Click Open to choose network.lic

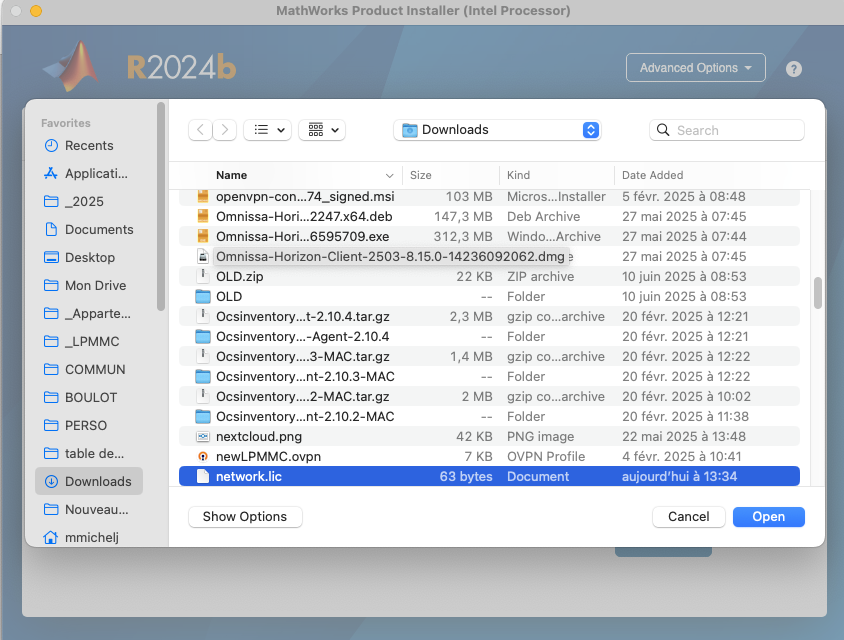click(x=769, y=517)
